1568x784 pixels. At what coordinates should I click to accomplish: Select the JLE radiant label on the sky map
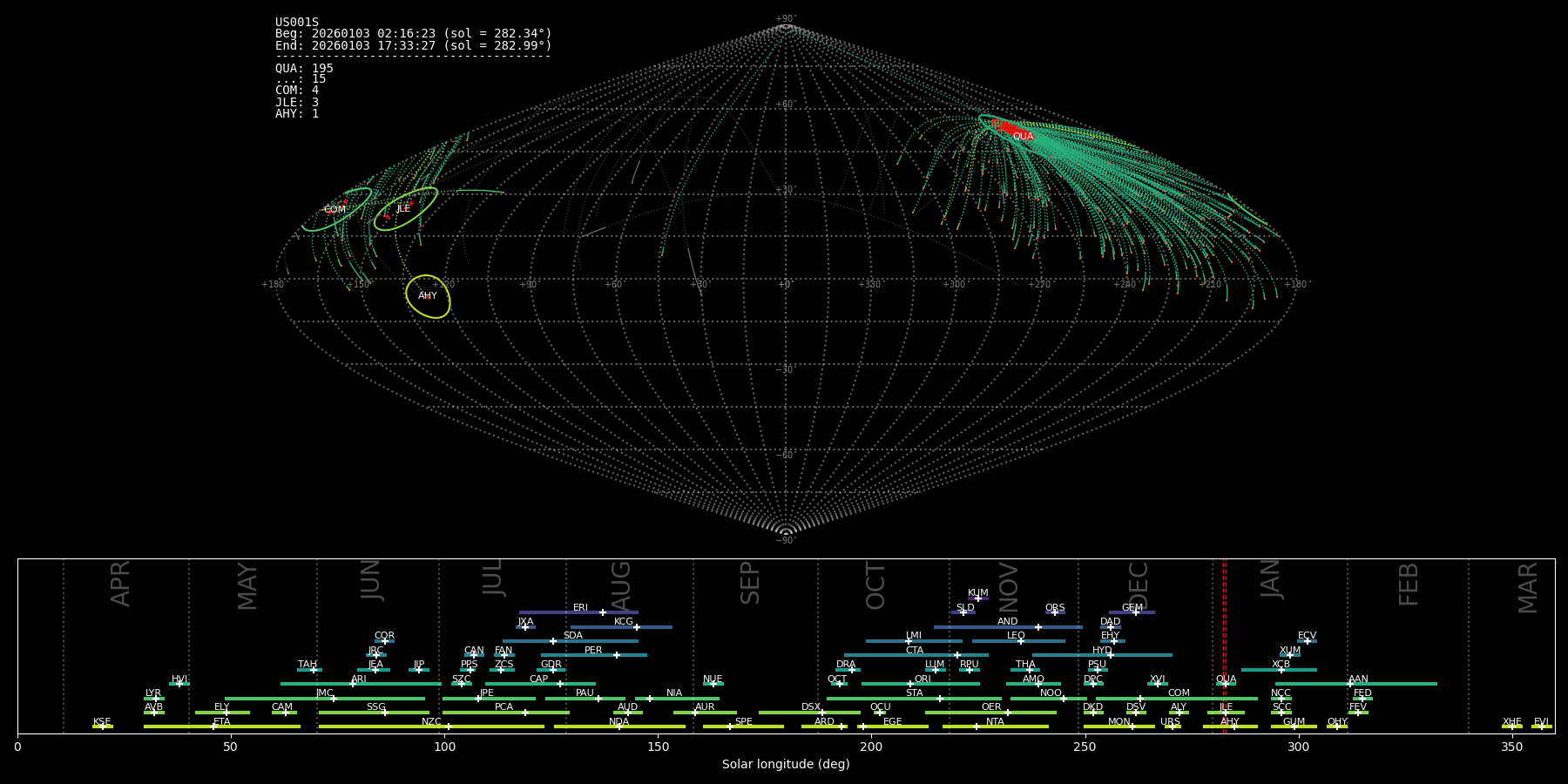point(403,209)
